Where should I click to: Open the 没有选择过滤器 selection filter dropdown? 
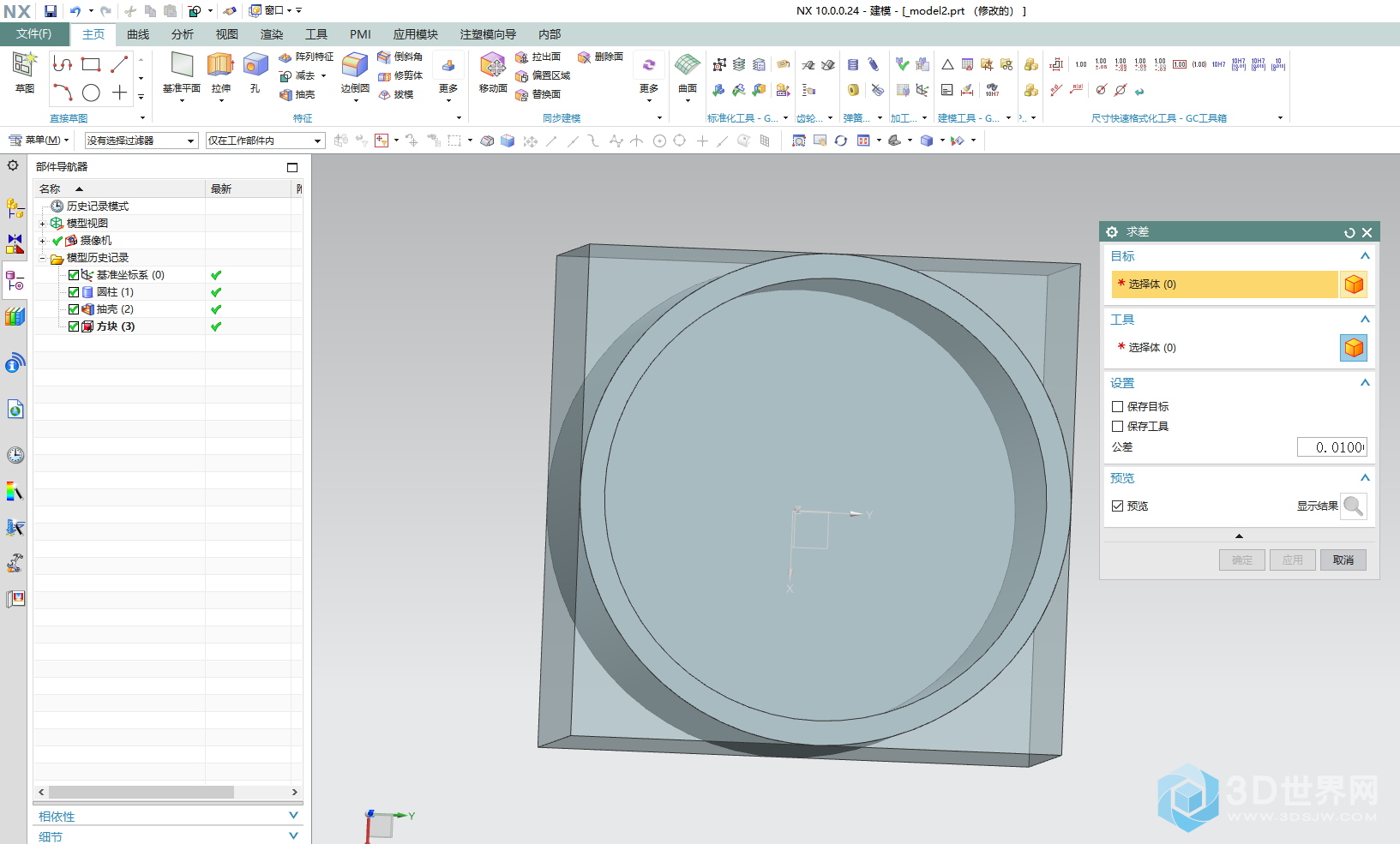141,141
